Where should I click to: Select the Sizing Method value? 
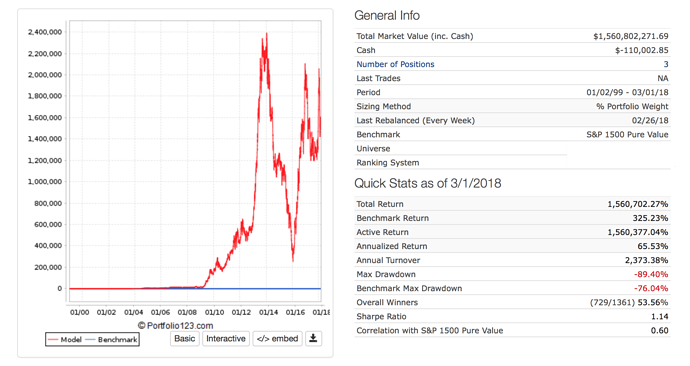click(x=632, y=106)
